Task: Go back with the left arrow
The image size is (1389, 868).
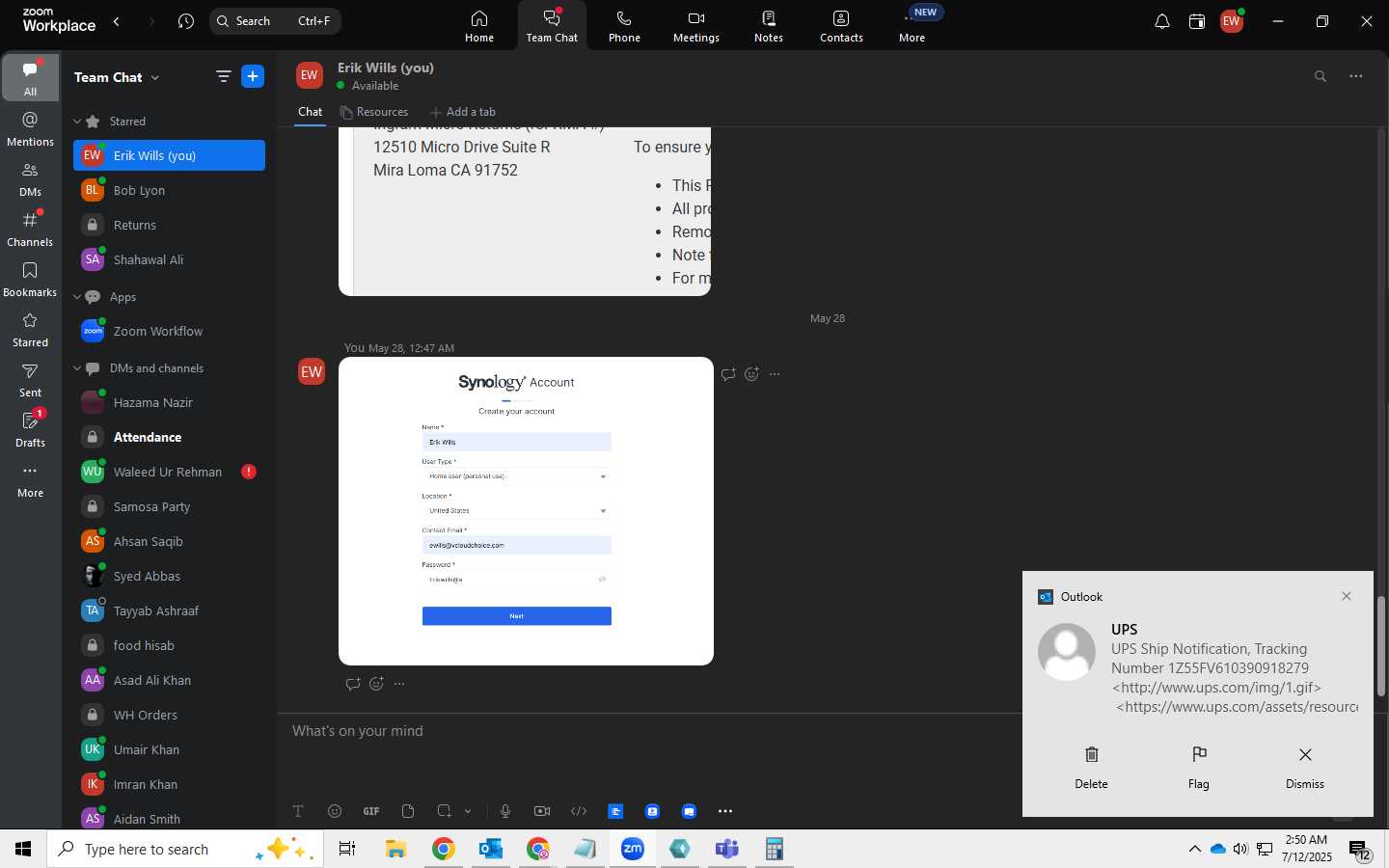Action: (x=117, y=21)
